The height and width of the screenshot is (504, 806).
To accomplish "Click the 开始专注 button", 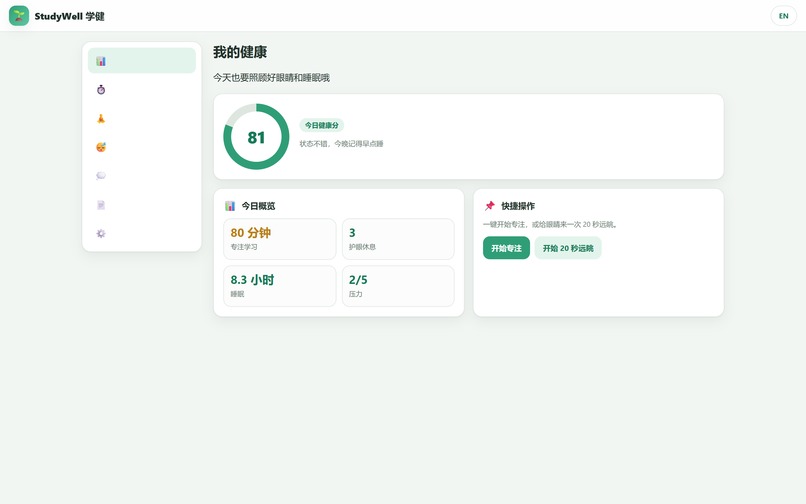I will (x=506, y=248).
